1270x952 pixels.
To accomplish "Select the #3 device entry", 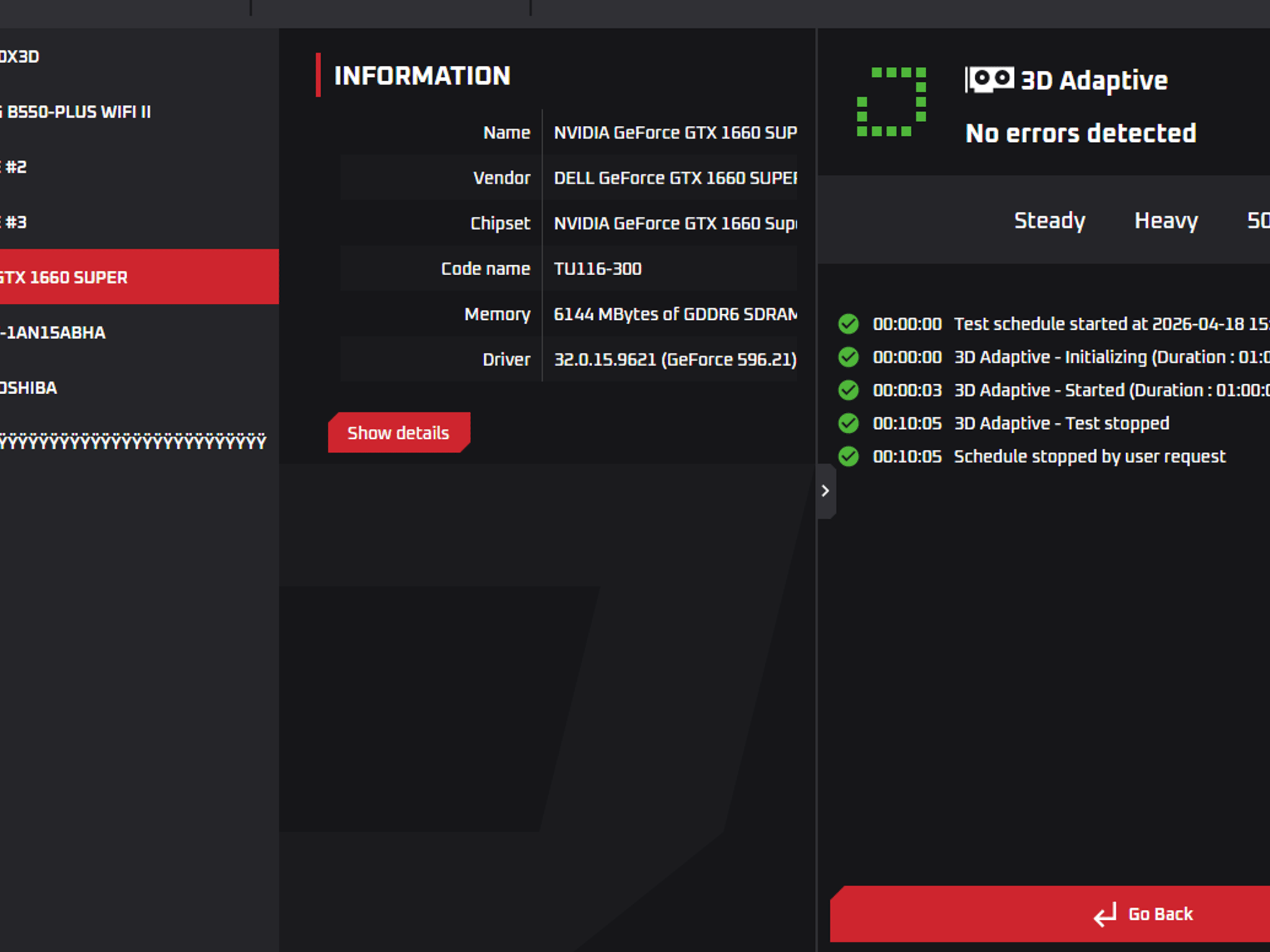I will [140, 222].
